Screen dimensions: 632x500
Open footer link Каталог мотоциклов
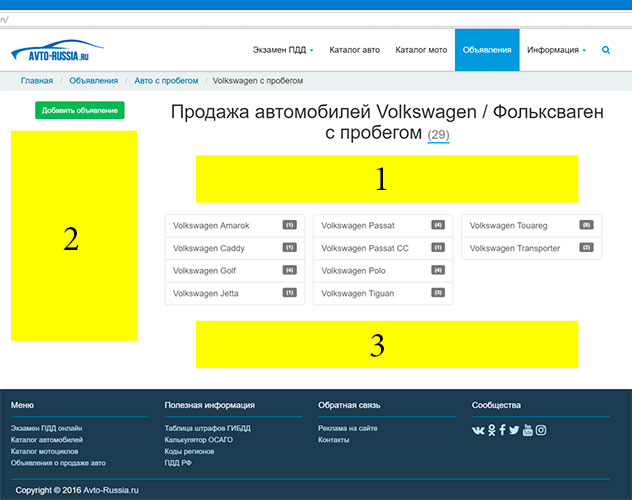(x=44, y=451)
